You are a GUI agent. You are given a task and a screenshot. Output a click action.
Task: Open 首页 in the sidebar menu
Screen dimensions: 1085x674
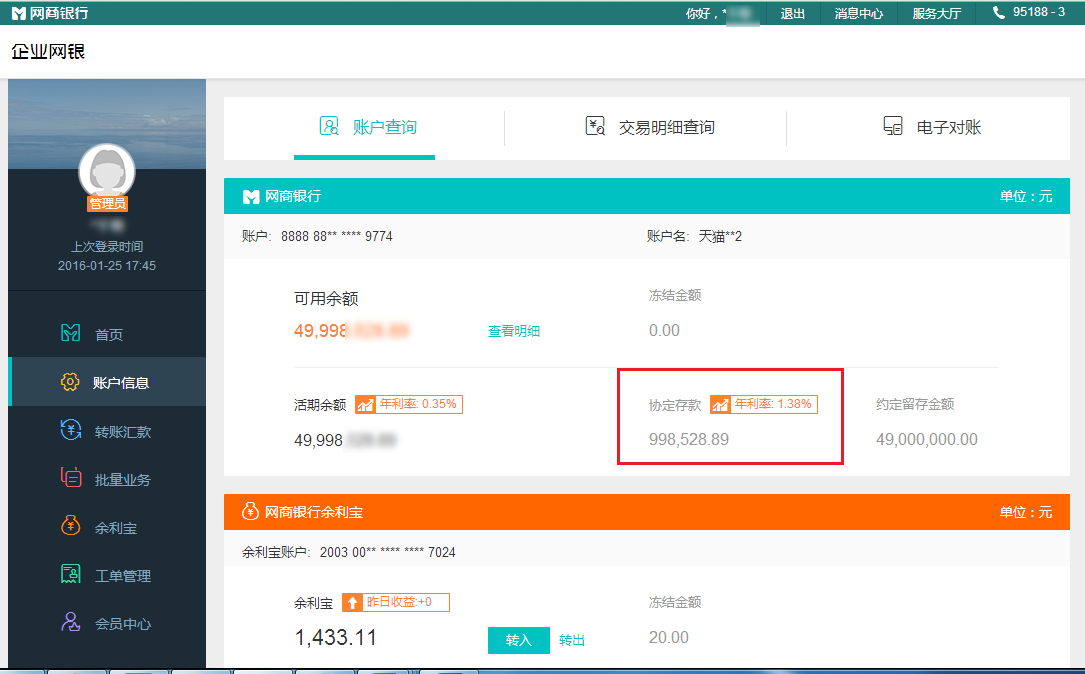tap(107, 334)
